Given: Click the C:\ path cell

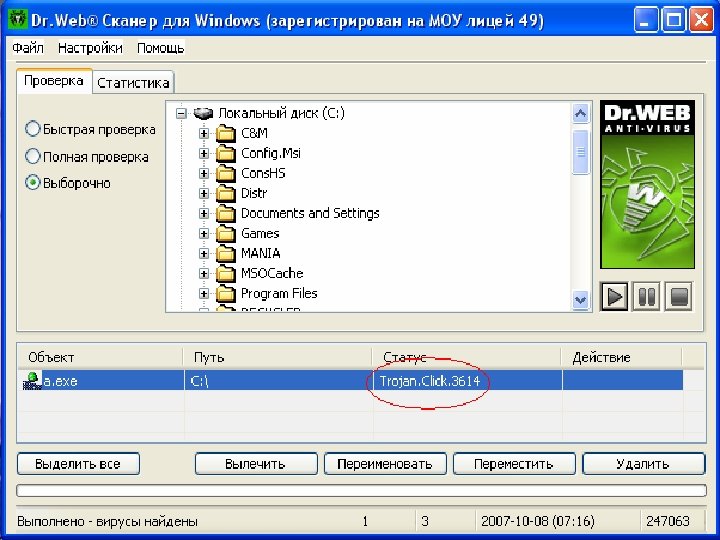Looking at the screenshot, I should [279, 381].
